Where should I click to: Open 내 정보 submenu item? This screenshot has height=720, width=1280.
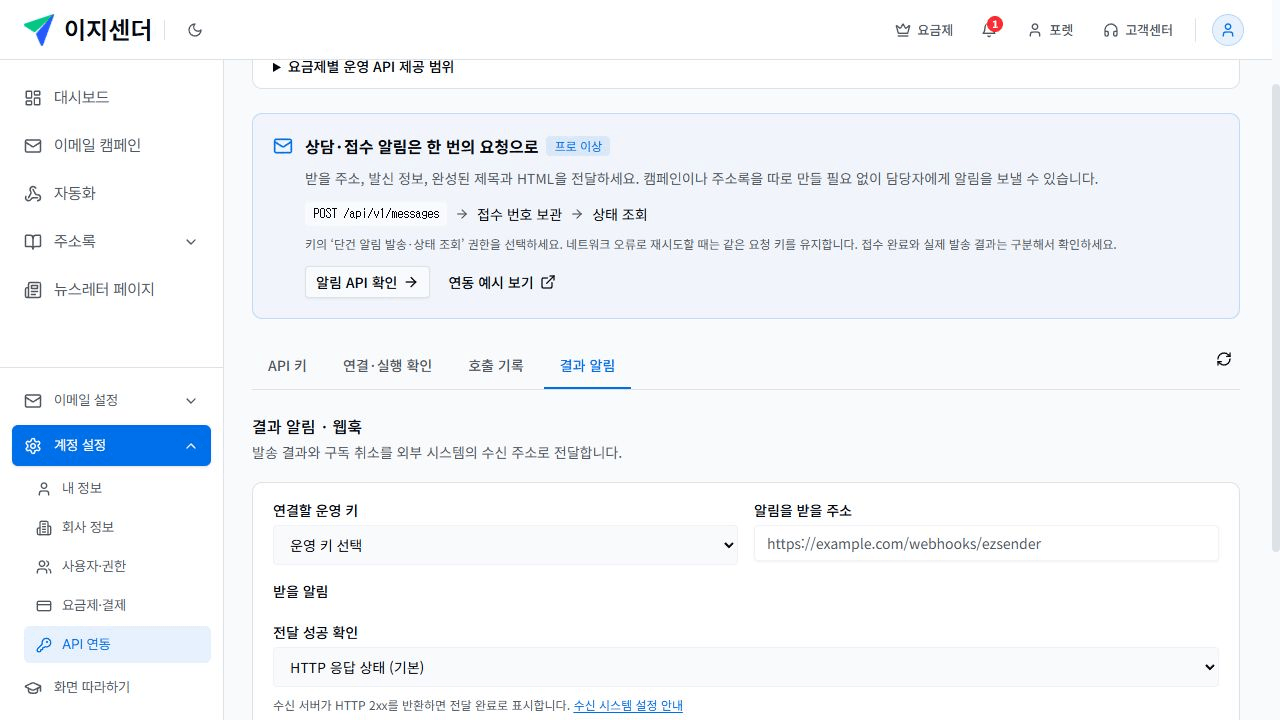[x=117, y=488]
